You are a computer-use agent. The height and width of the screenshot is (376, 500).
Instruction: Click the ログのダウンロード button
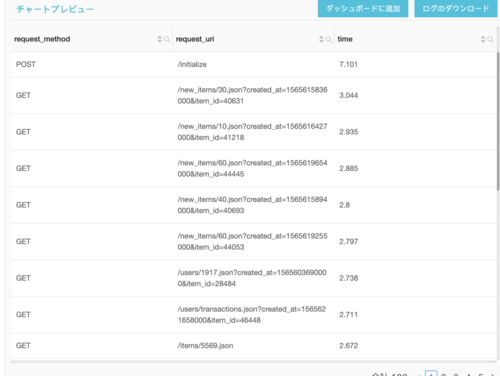point(456,8)
